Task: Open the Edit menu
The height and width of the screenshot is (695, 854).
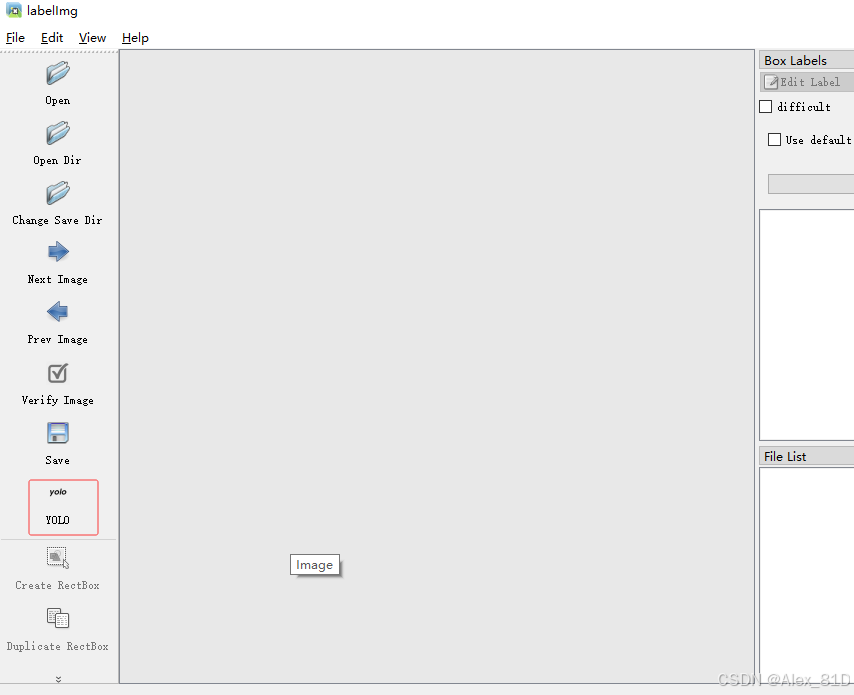Action: point(52,38)
